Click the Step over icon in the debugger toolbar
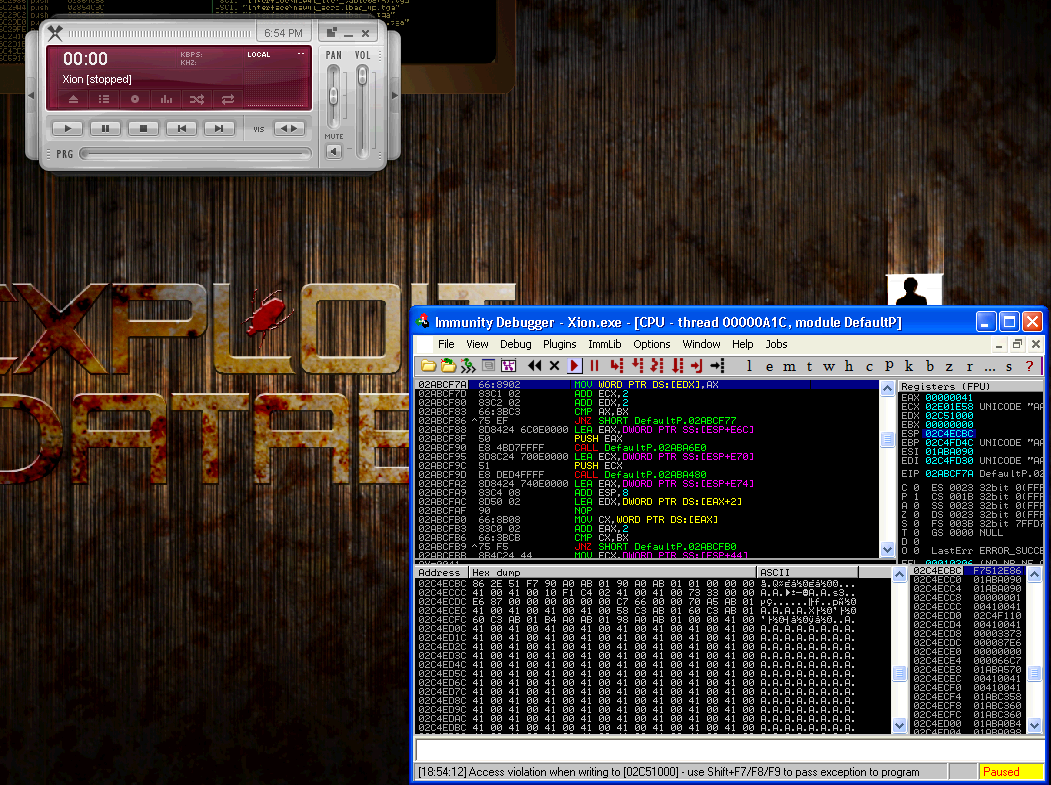The image size is (1051, 785). [x=637, y=366]
